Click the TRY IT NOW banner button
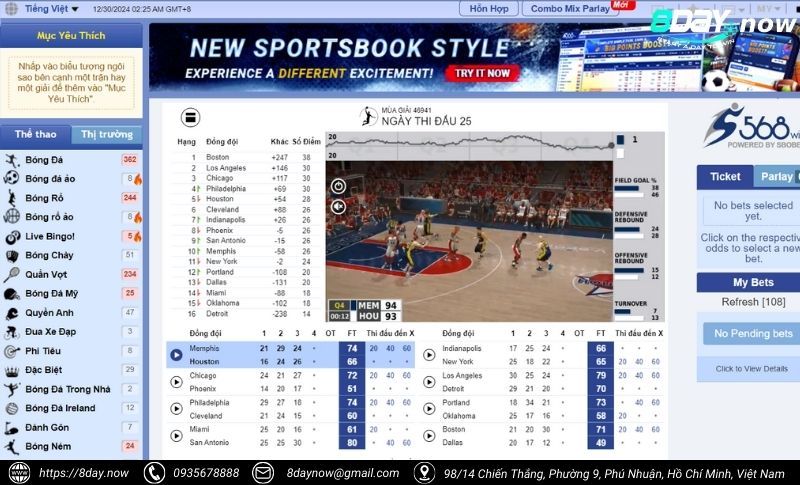This screenshot has width=800, height=485. point(483,73)
